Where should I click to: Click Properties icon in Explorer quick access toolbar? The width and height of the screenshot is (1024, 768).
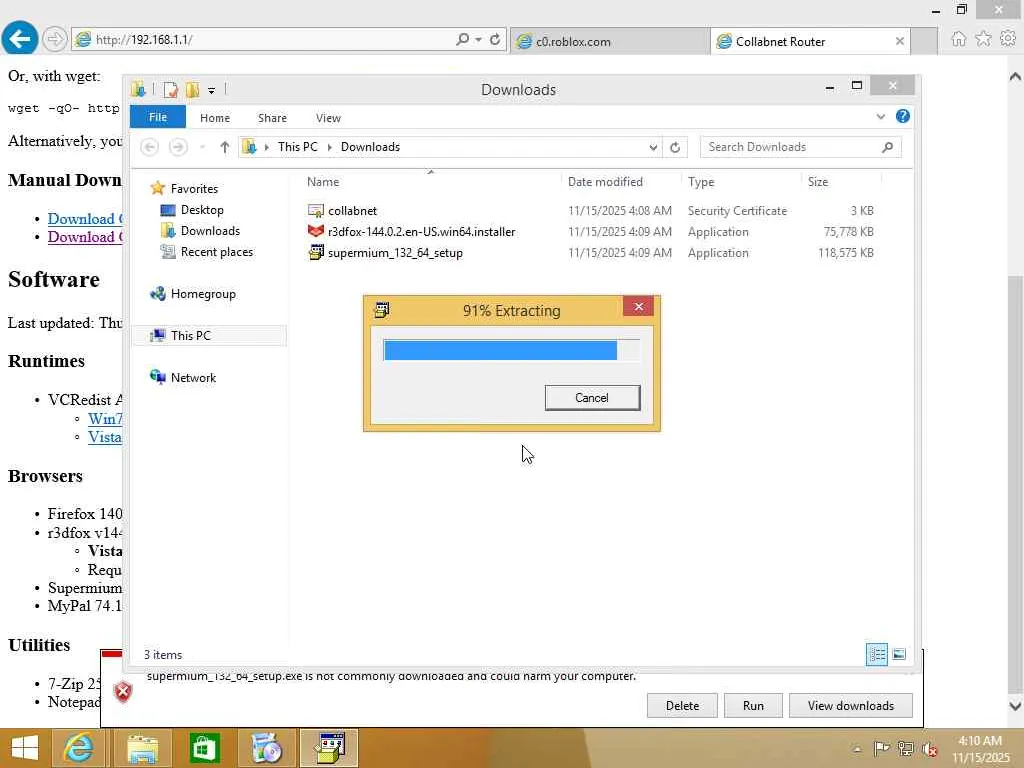(170, 89)
